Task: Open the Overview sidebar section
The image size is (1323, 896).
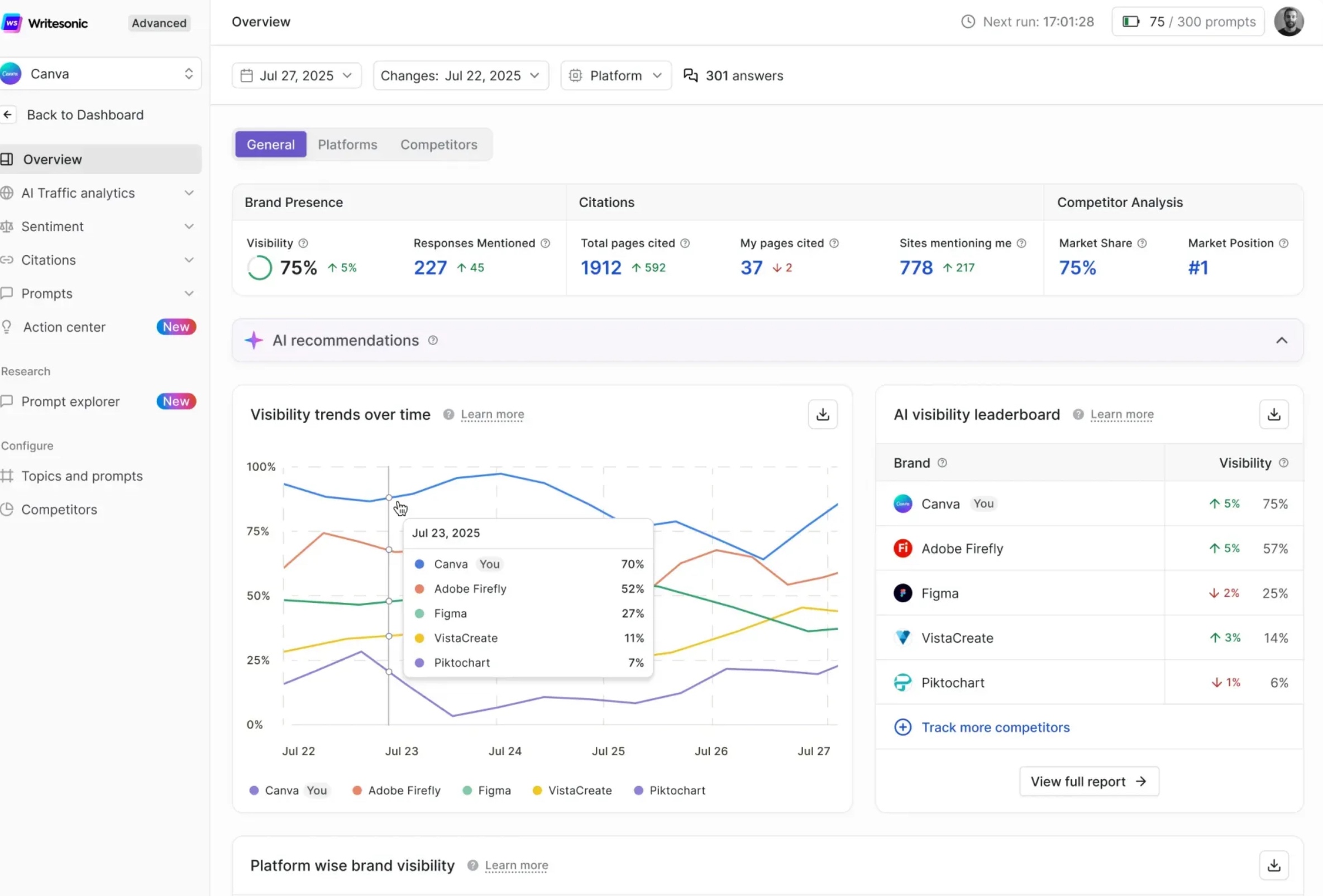Action: coord(52,159)
